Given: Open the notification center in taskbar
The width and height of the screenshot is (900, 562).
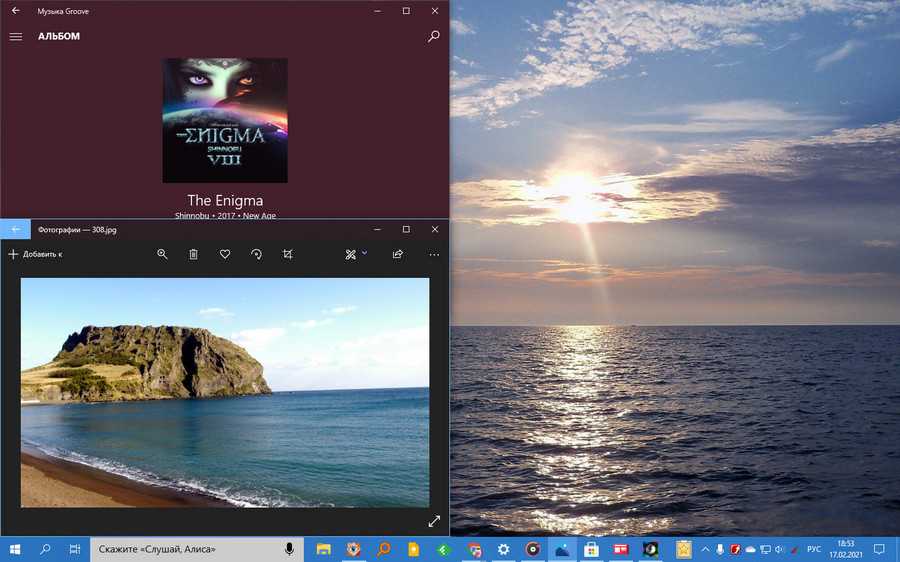Looking at the screenshot, I should [x=879, y=549].
